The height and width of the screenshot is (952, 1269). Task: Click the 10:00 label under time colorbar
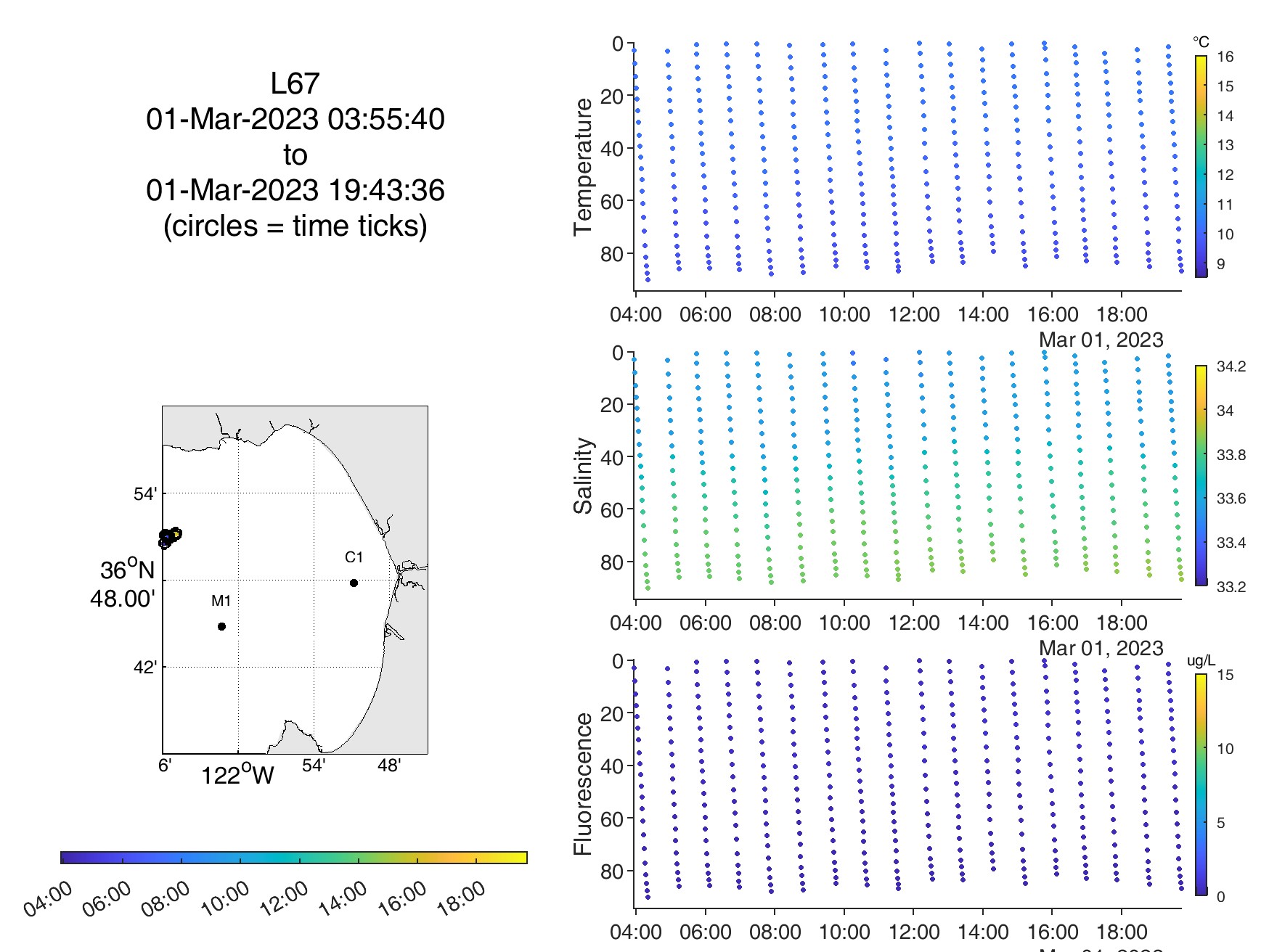pyautogui.click(x=225, y=900)
